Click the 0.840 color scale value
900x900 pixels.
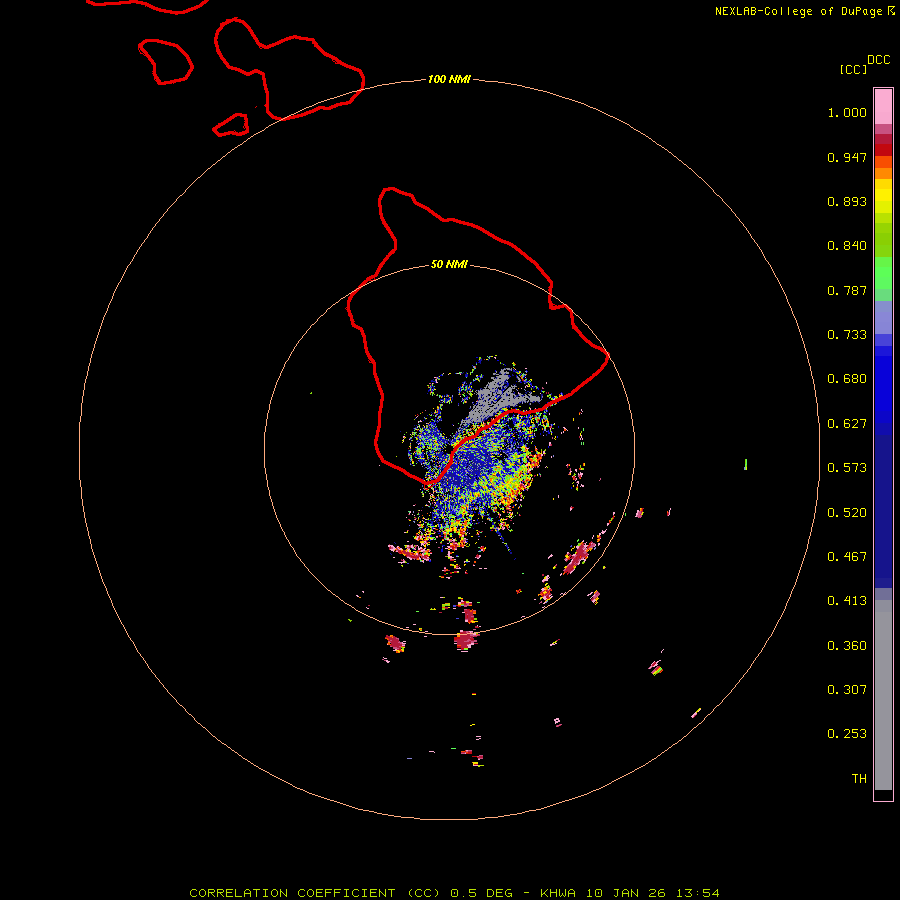(847, 246)
